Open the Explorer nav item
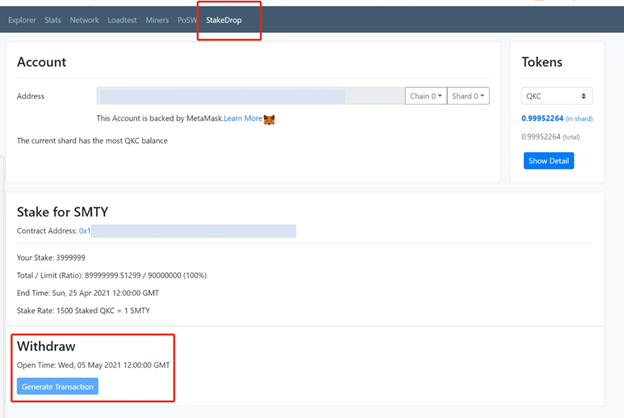The width and height of the screenshot is (624, 418). [x=22, y=20]
